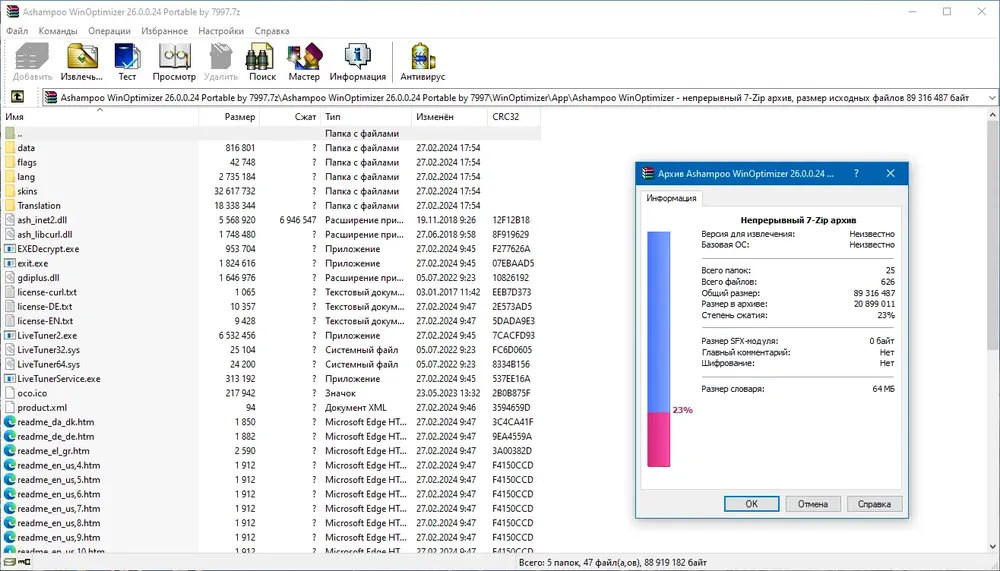Click the scrollbar up arrow
The width and height of the screenshot is (1000, 571).
993,114
